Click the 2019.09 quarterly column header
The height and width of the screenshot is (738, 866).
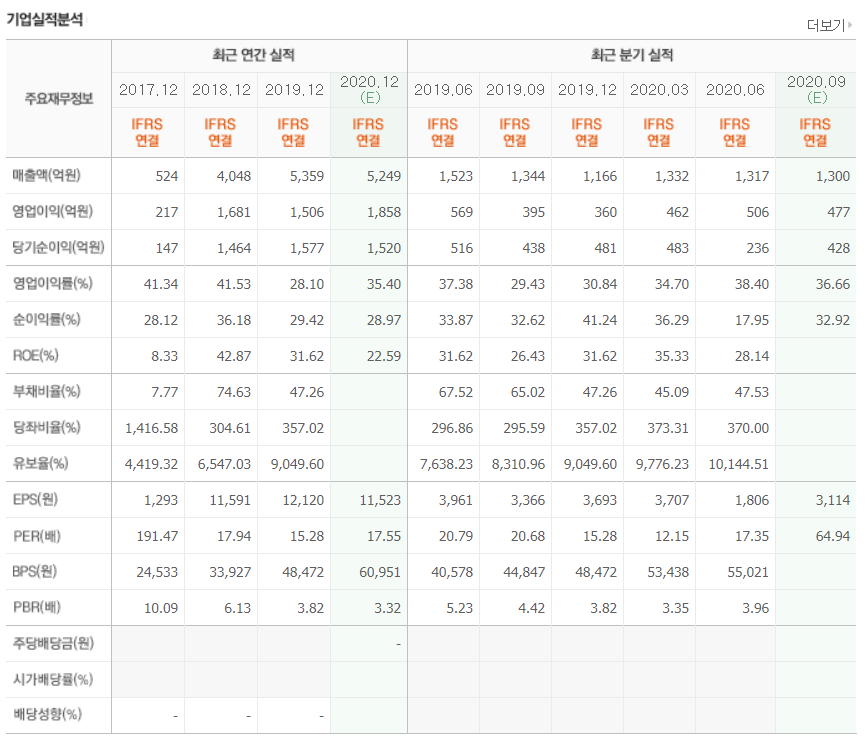[x=515, y=89]
